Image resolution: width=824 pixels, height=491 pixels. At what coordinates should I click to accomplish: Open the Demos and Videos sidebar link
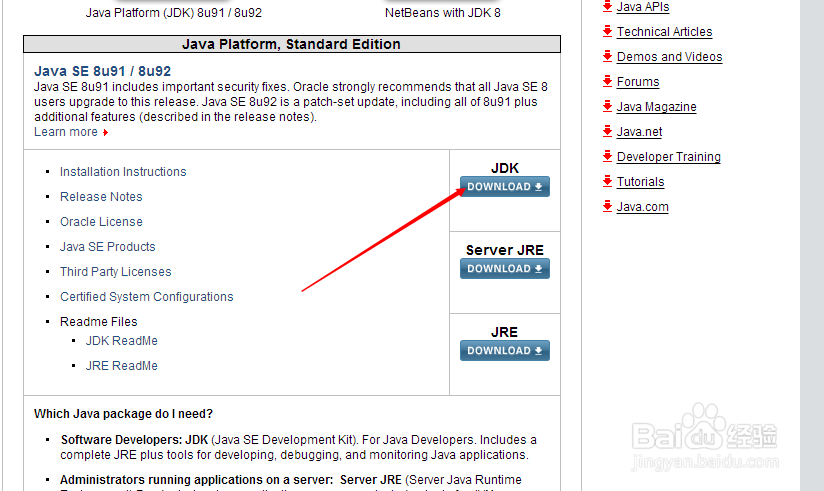pyautogui.click(x=670, y=57)
